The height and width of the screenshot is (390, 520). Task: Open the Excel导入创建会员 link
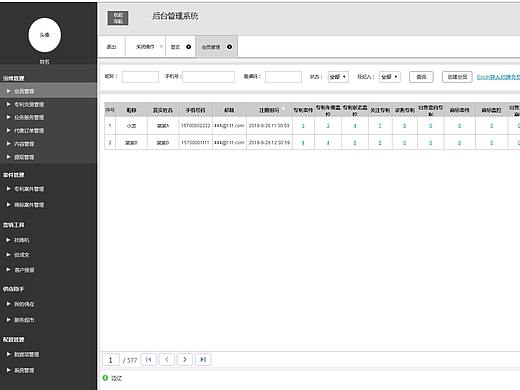498,77
